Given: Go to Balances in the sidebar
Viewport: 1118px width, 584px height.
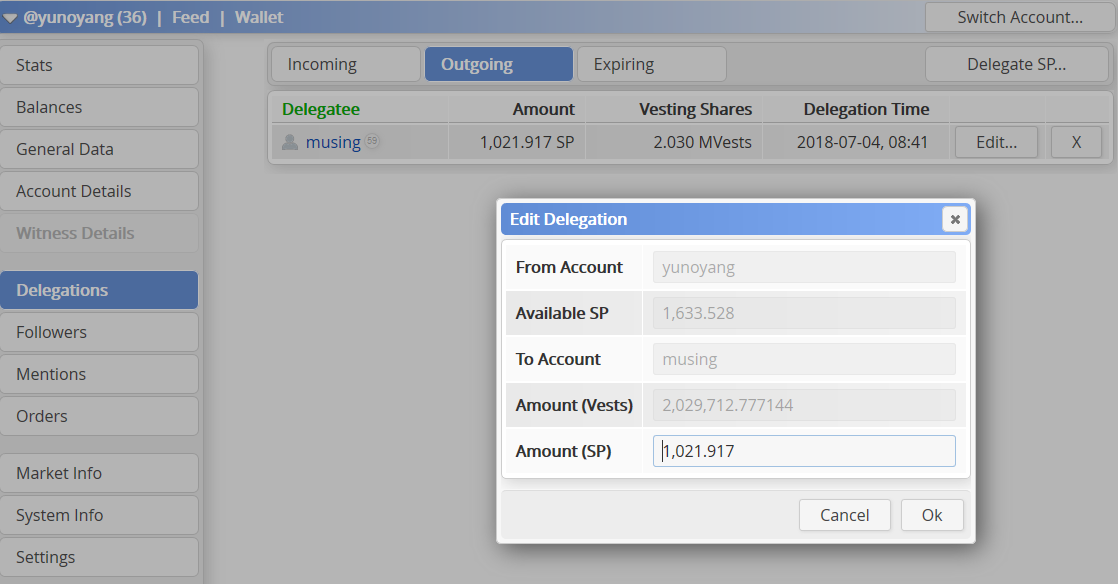Looking at the screenshot, I should 99,107.
